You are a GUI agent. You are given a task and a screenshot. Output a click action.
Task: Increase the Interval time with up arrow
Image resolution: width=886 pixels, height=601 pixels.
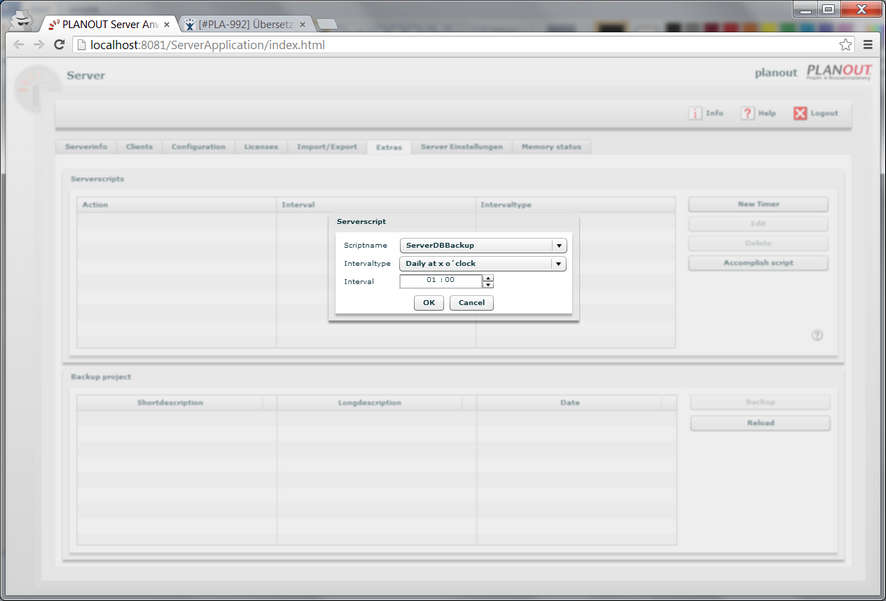point(488,278)
